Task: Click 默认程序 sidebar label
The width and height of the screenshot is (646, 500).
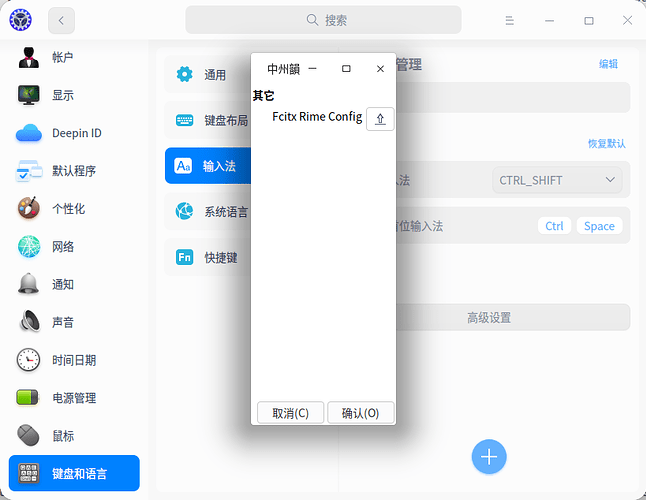Action: [74, 171]
